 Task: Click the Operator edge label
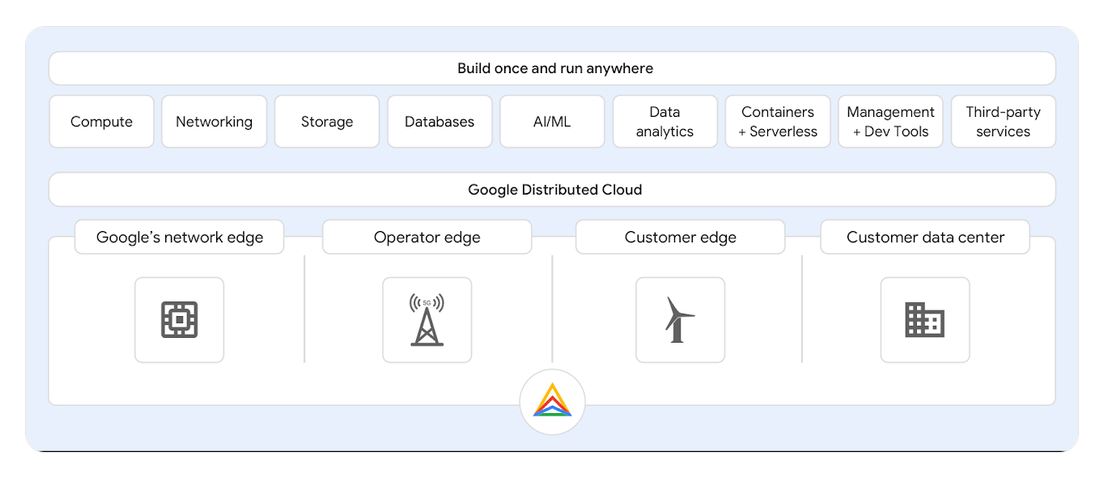(427, 237)
